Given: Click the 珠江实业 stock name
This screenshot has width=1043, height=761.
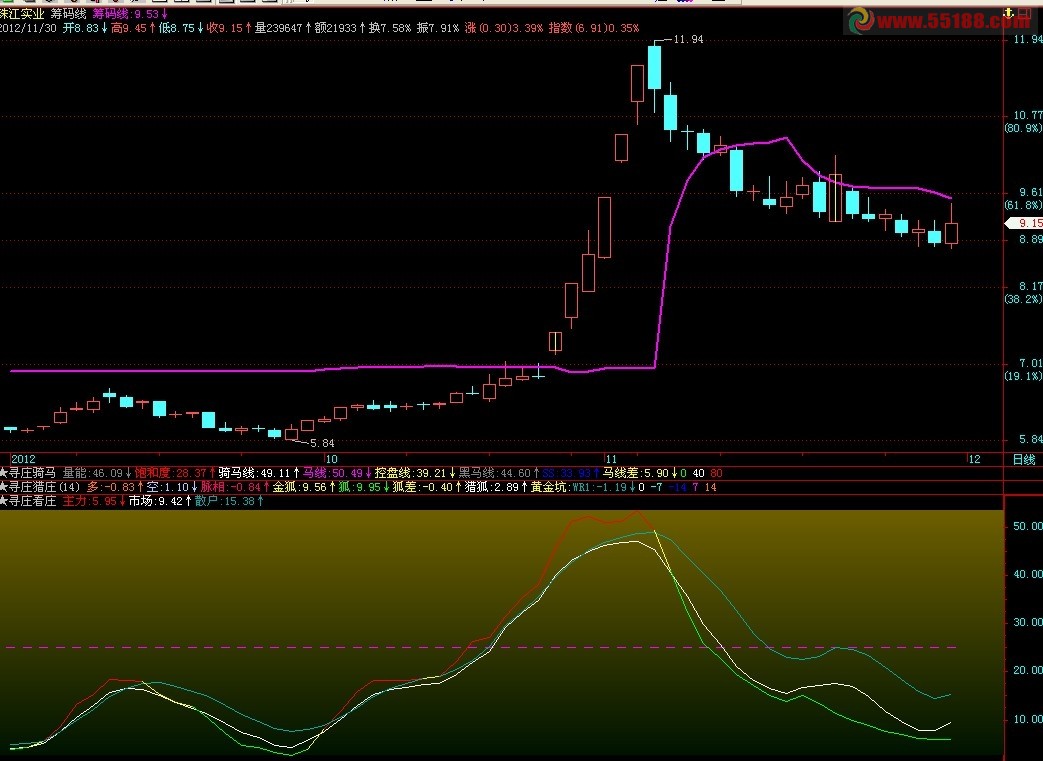Looking at the screenshot, I should click(23, 14).
